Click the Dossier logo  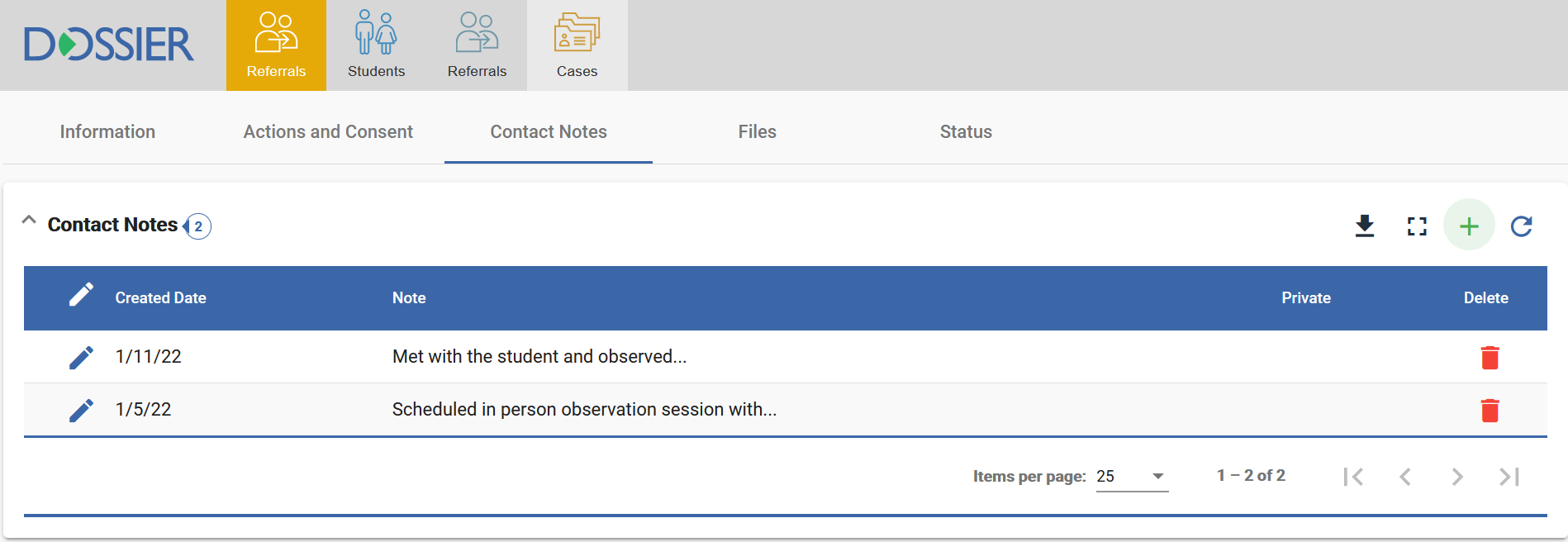[109, 45]
